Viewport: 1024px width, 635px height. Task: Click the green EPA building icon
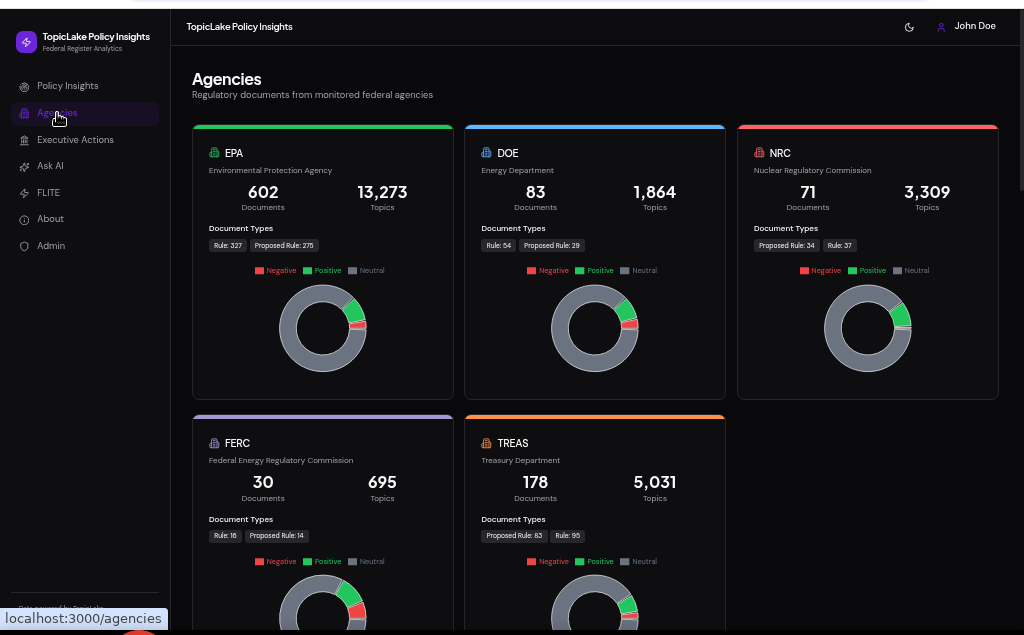[214, 152]
